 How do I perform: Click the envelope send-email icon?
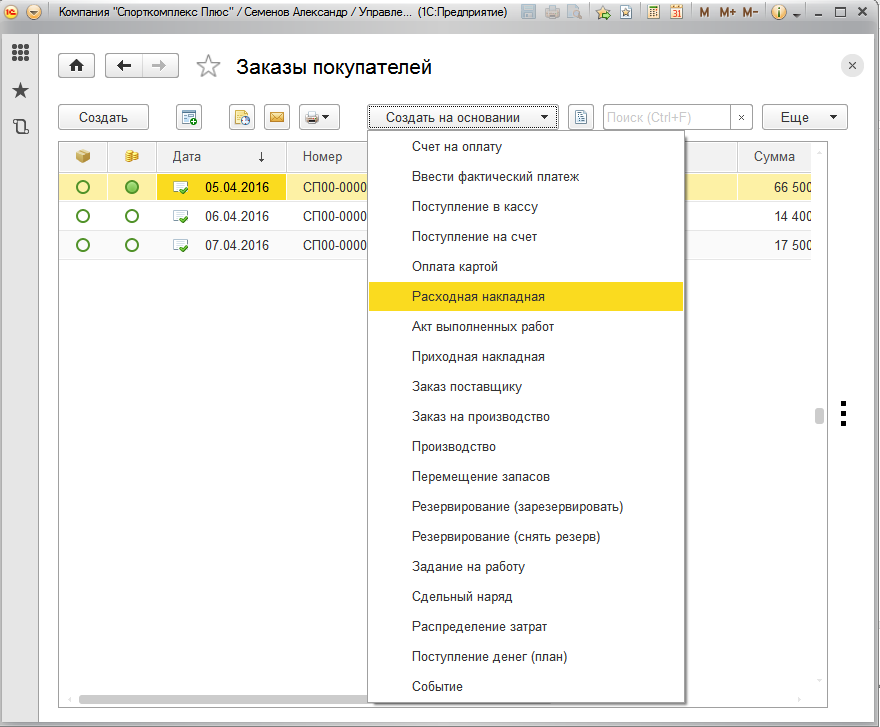pyautogui.click(x=277, y=117)
